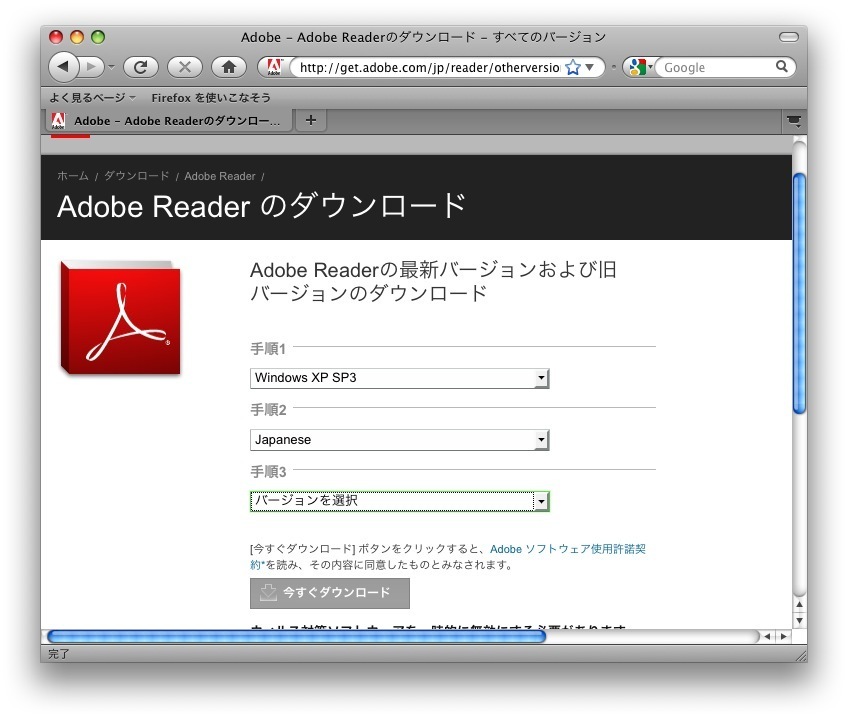The image size is (848, 718).
Task: Click the window resize grip corner
Action: [x=800, y=655]
